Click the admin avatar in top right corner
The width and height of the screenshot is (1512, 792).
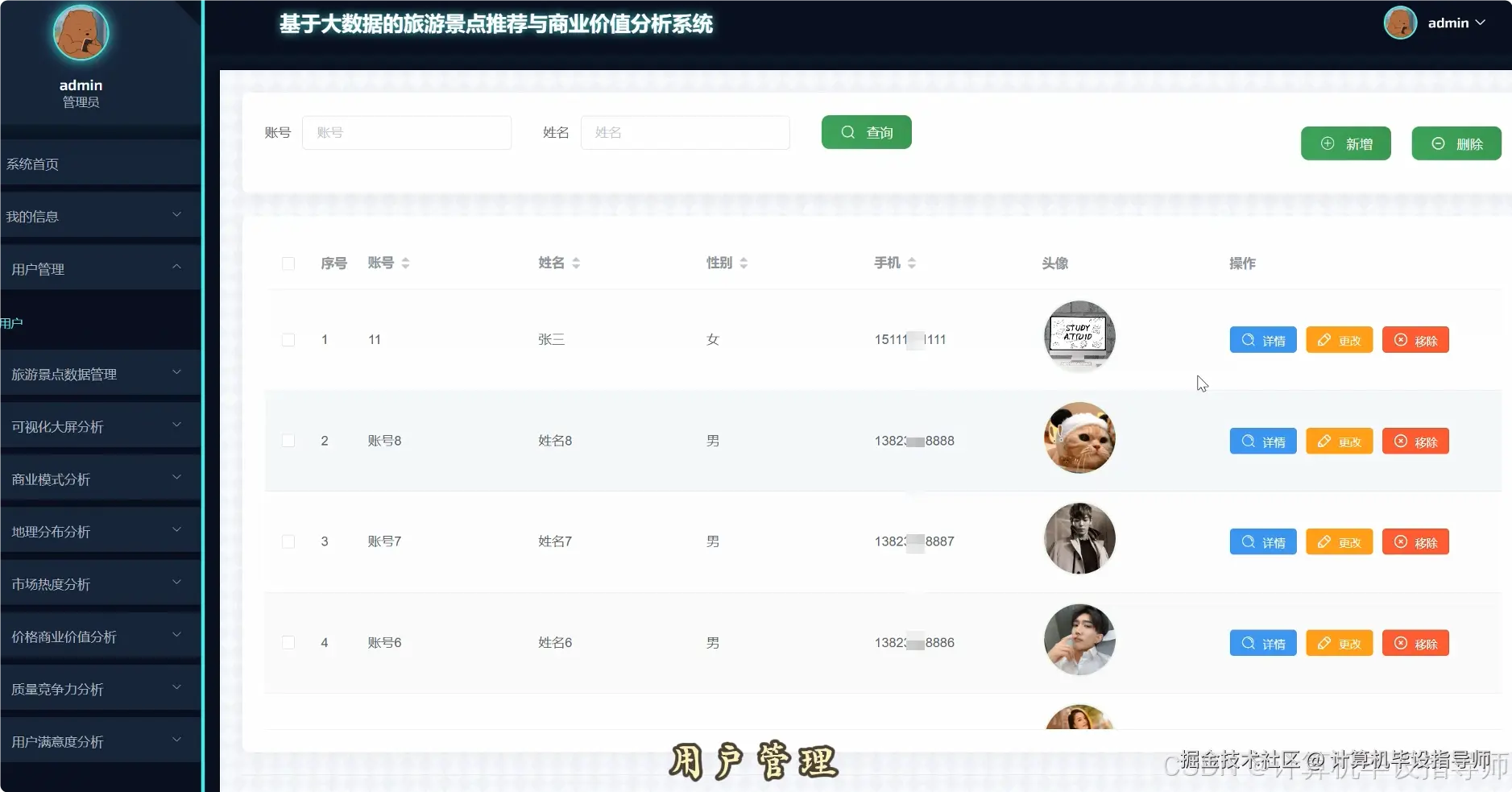click(x=1400, y=23)
